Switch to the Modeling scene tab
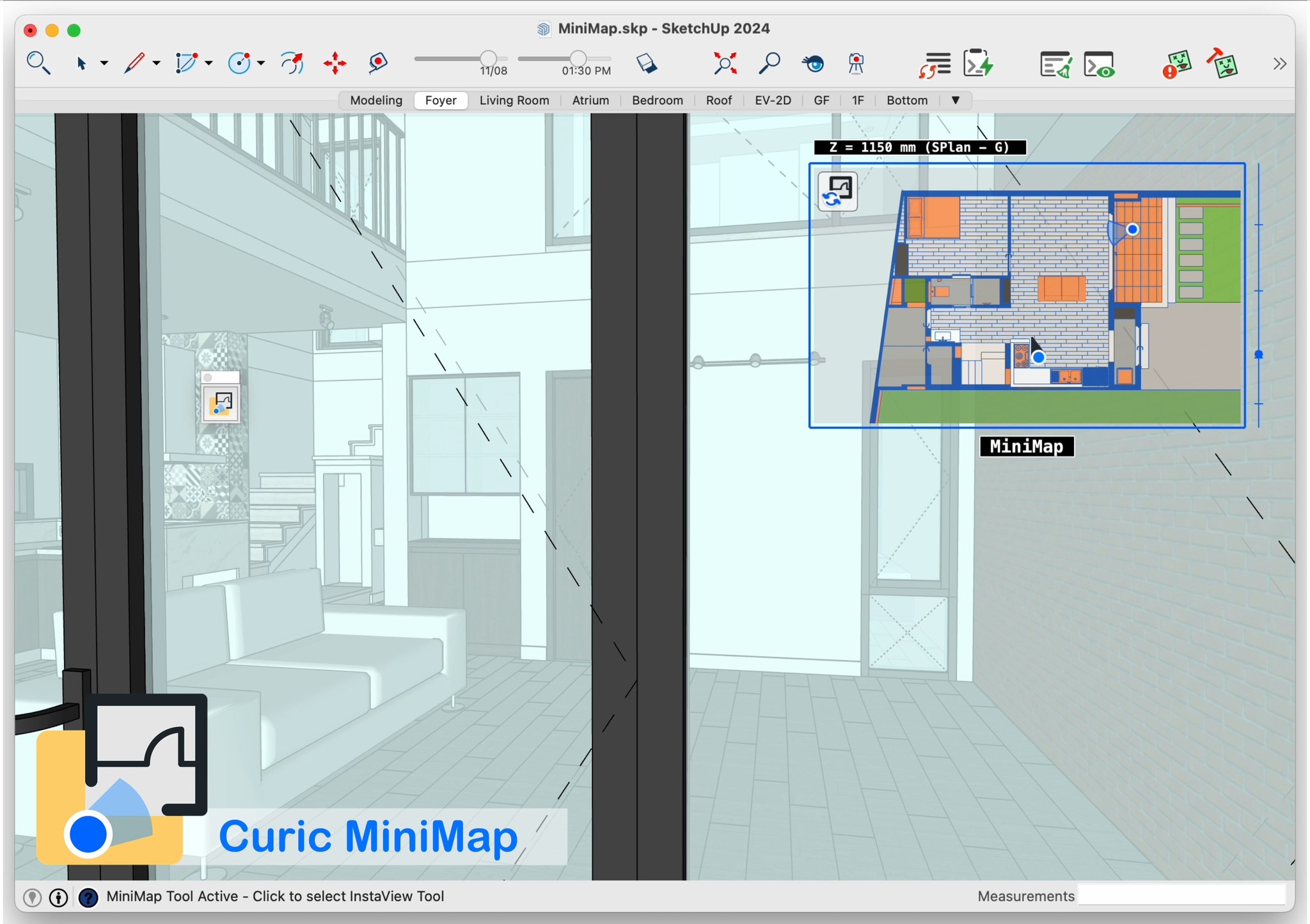1310x924 pixels. click(376, 100)
